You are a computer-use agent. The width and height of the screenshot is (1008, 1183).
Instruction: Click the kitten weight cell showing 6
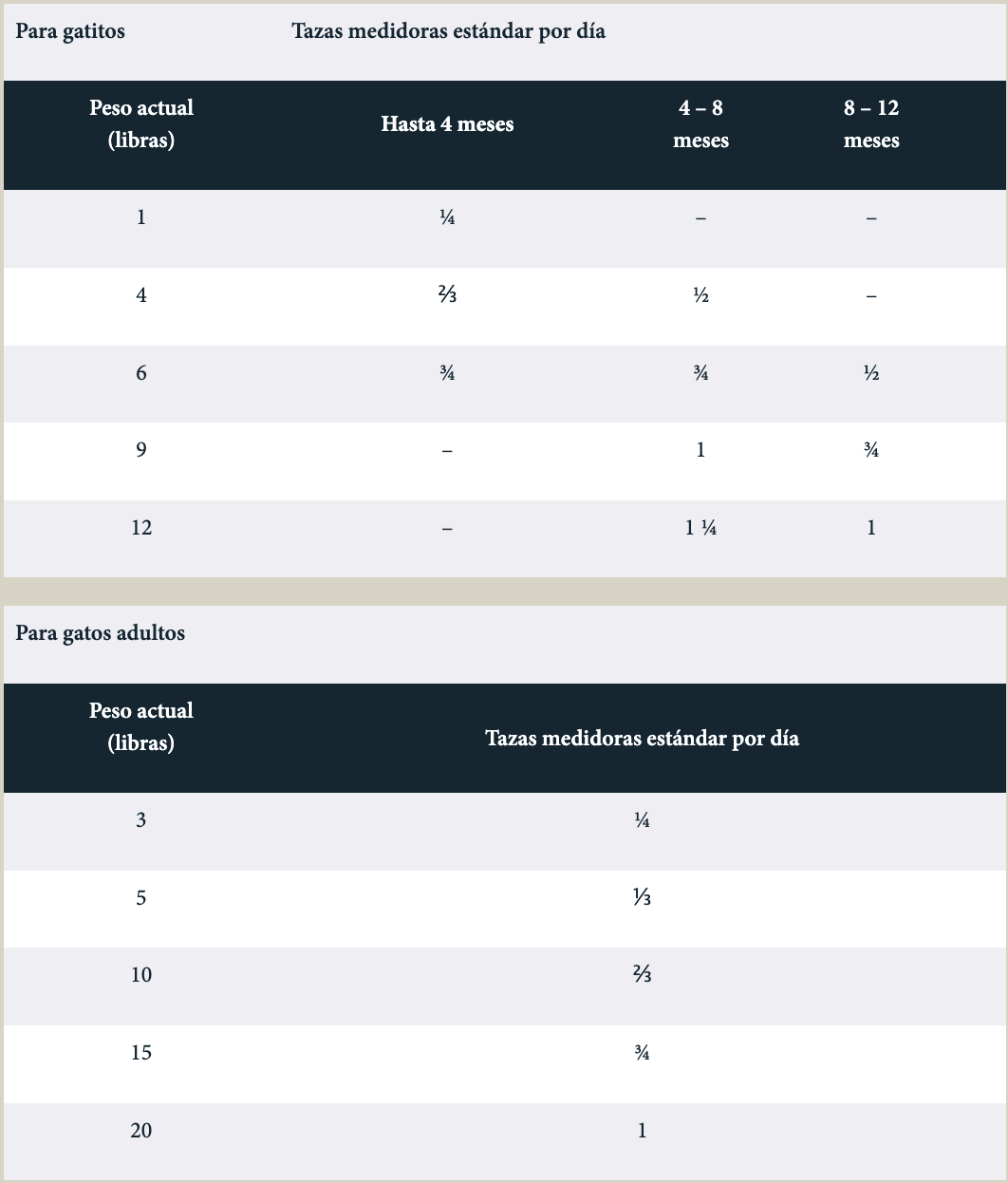click(x=141, y=373)
